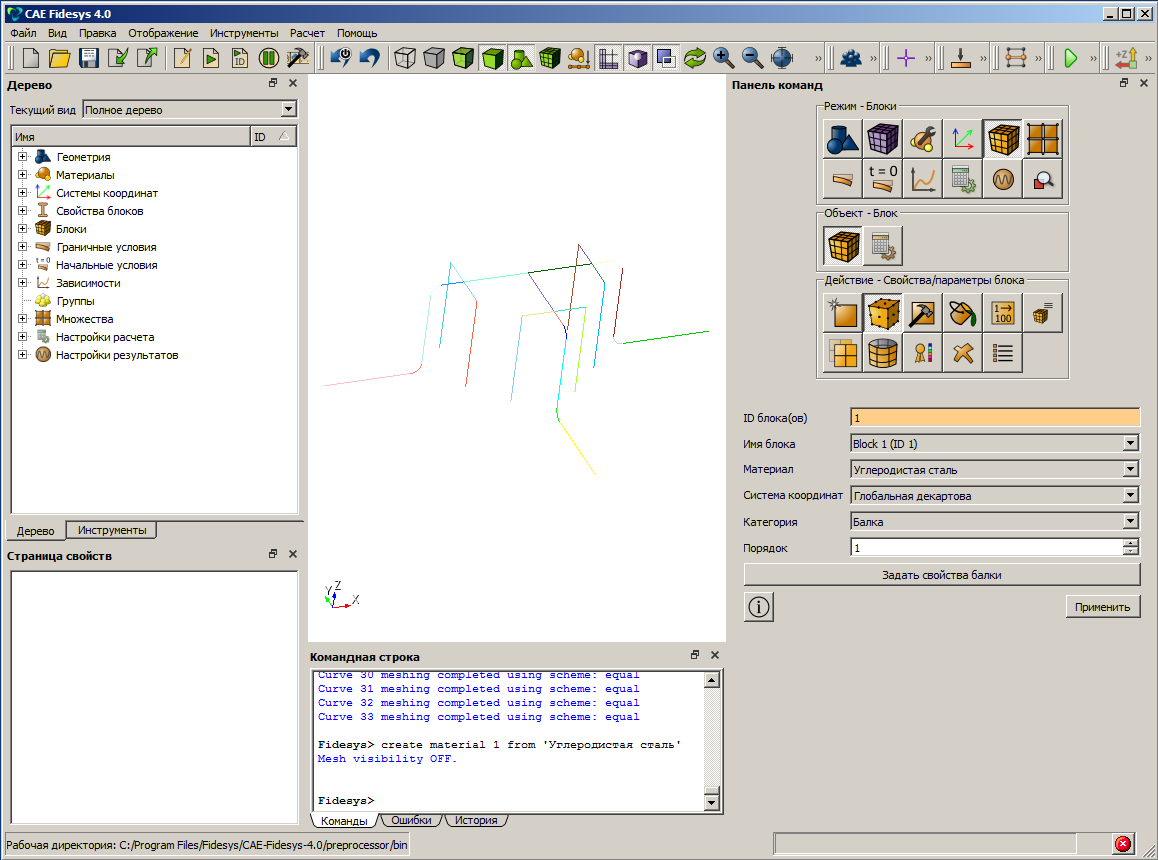Click the green refresh arrows icon

click(694, 58)
